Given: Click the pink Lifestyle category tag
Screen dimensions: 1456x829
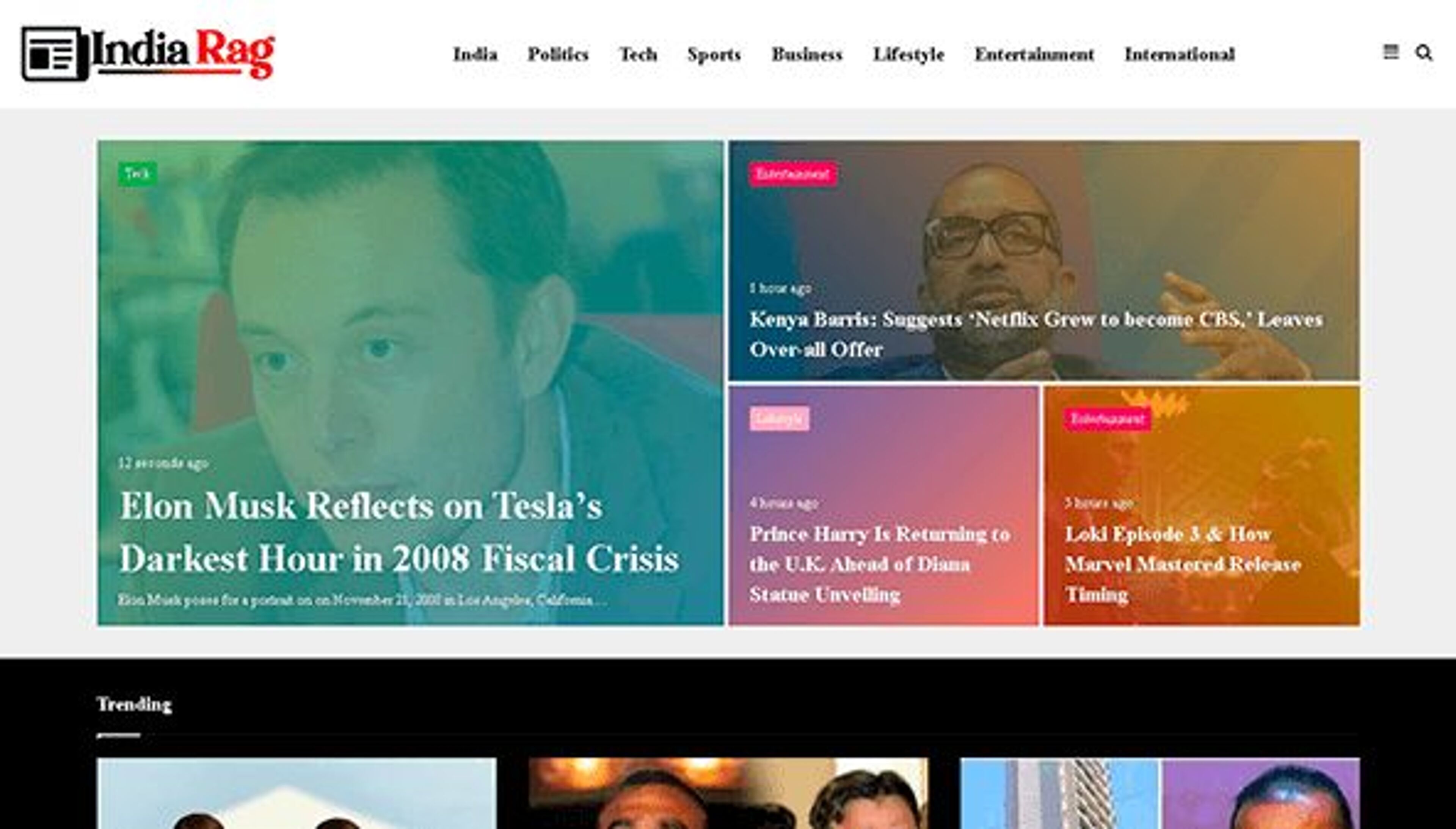Looking at the screenshot, I should (779, 419).
